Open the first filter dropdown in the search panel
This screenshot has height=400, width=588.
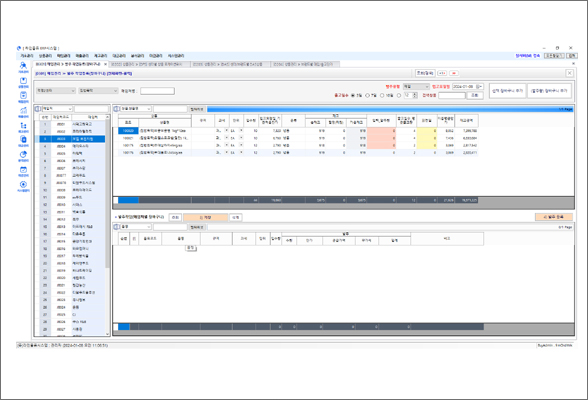[56, 91]
